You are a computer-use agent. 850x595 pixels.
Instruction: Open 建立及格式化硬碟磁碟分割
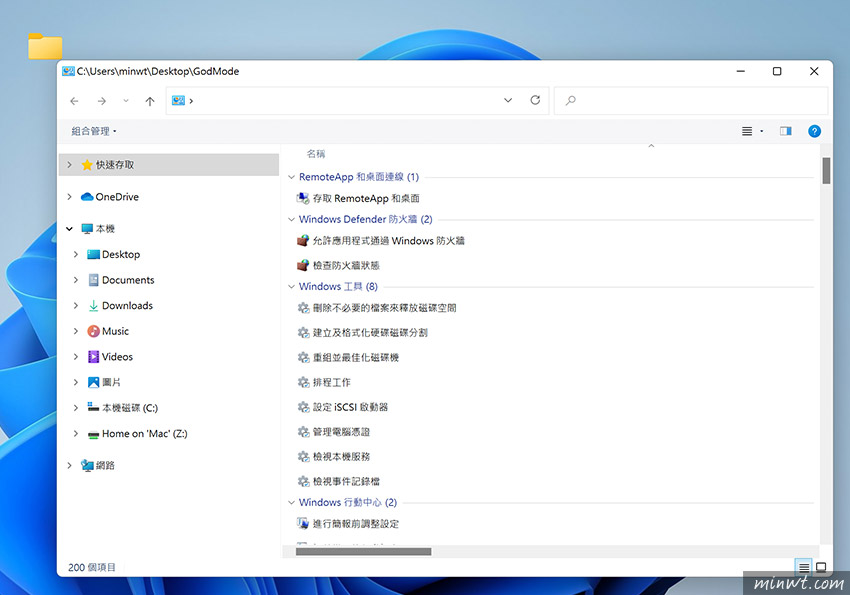370,333
